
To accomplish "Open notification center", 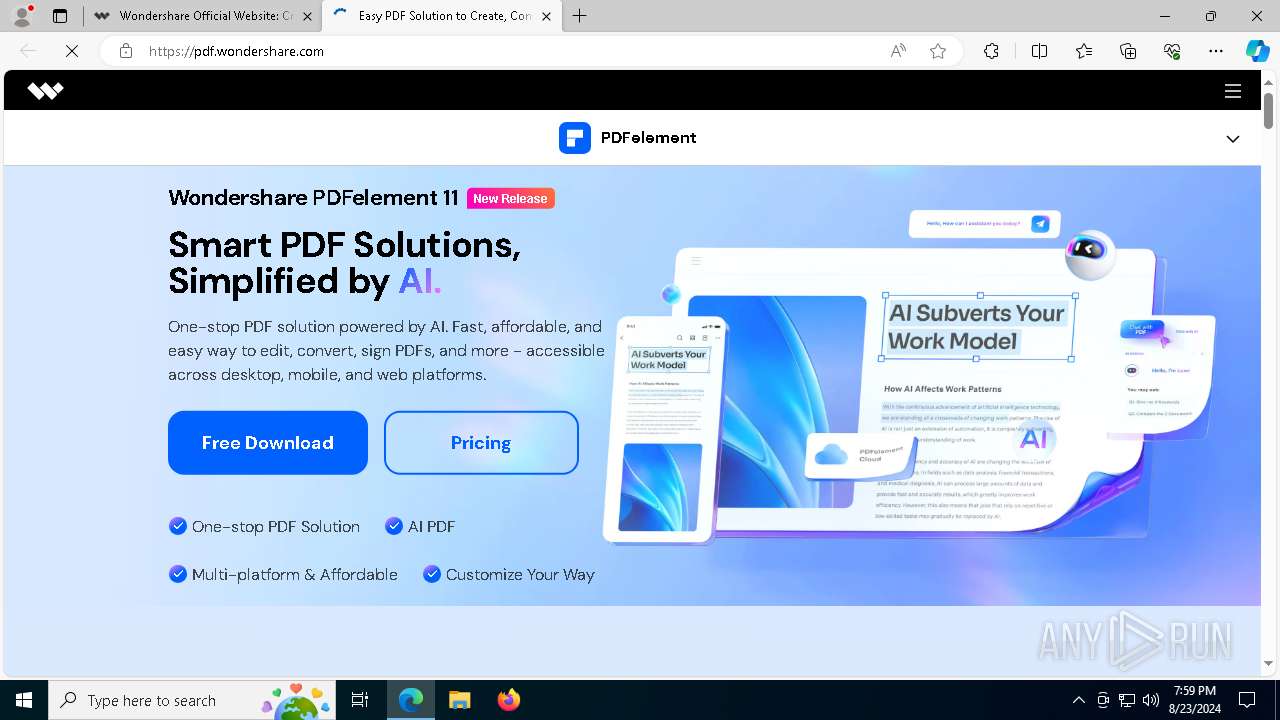I will [1247, 700].
